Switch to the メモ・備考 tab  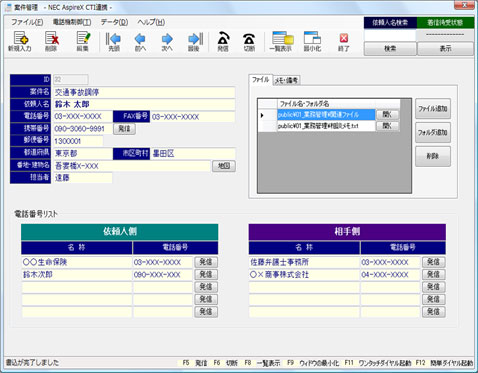pyautogui.click(x=286, y=80)
